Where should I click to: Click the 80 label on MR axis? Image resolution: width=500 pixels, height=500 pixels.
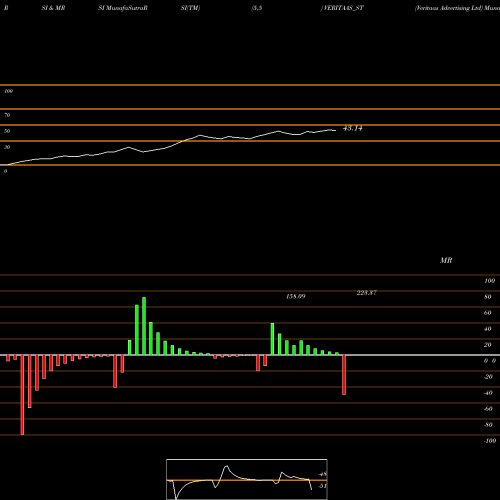(488, 297)
